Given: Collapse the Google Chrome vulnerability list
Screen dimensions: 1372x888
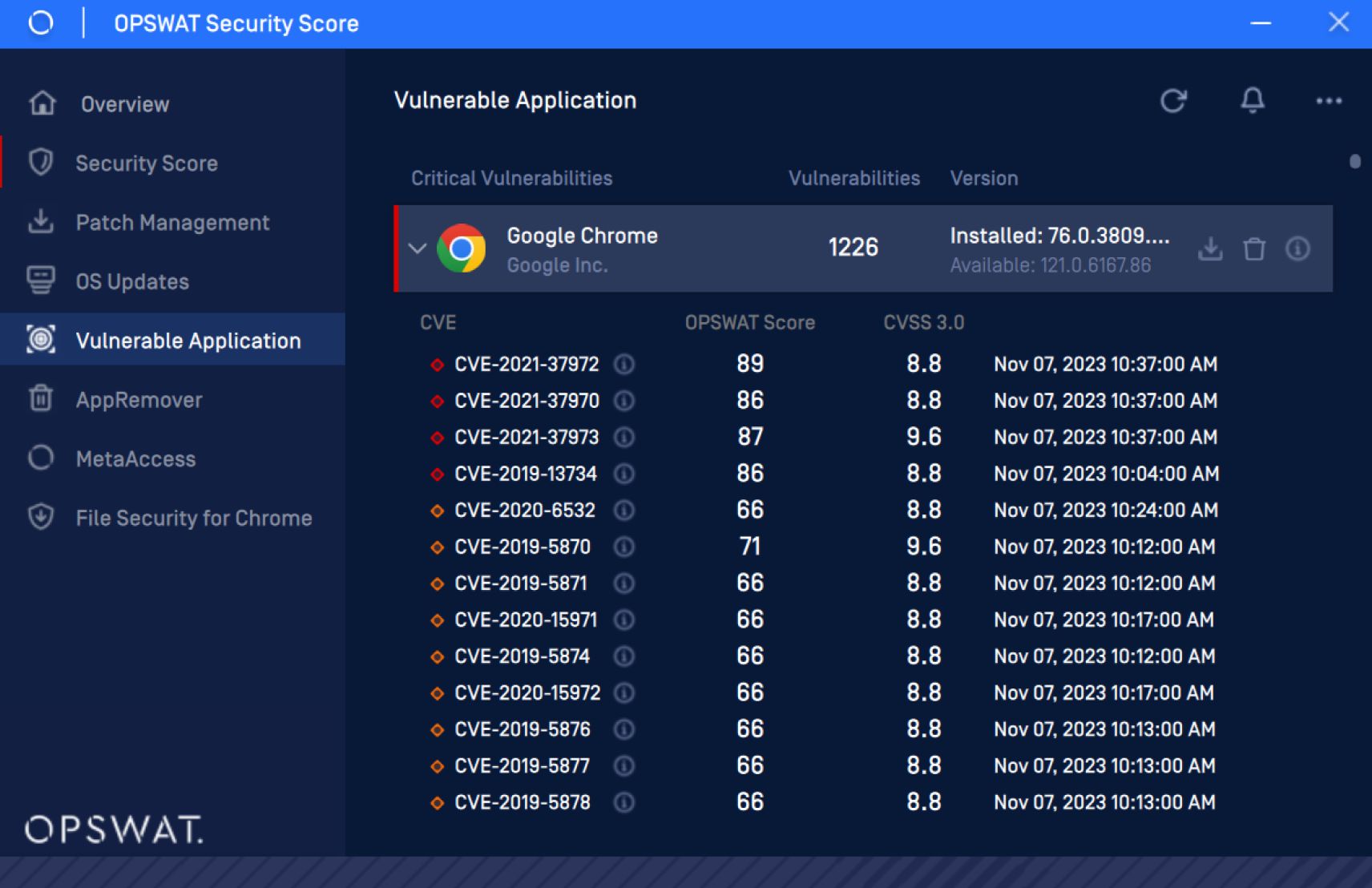Looking at the screenshot, I should pyautogui.click(x=417, y=249).
